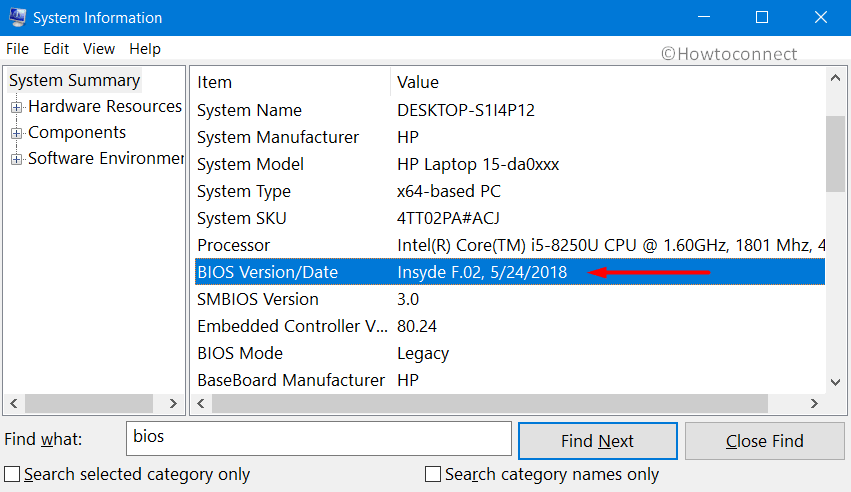851x492 pixels.
Task: Click the details pane scroll up arrow
Action: pyautogui.click(x=836, y=78)
